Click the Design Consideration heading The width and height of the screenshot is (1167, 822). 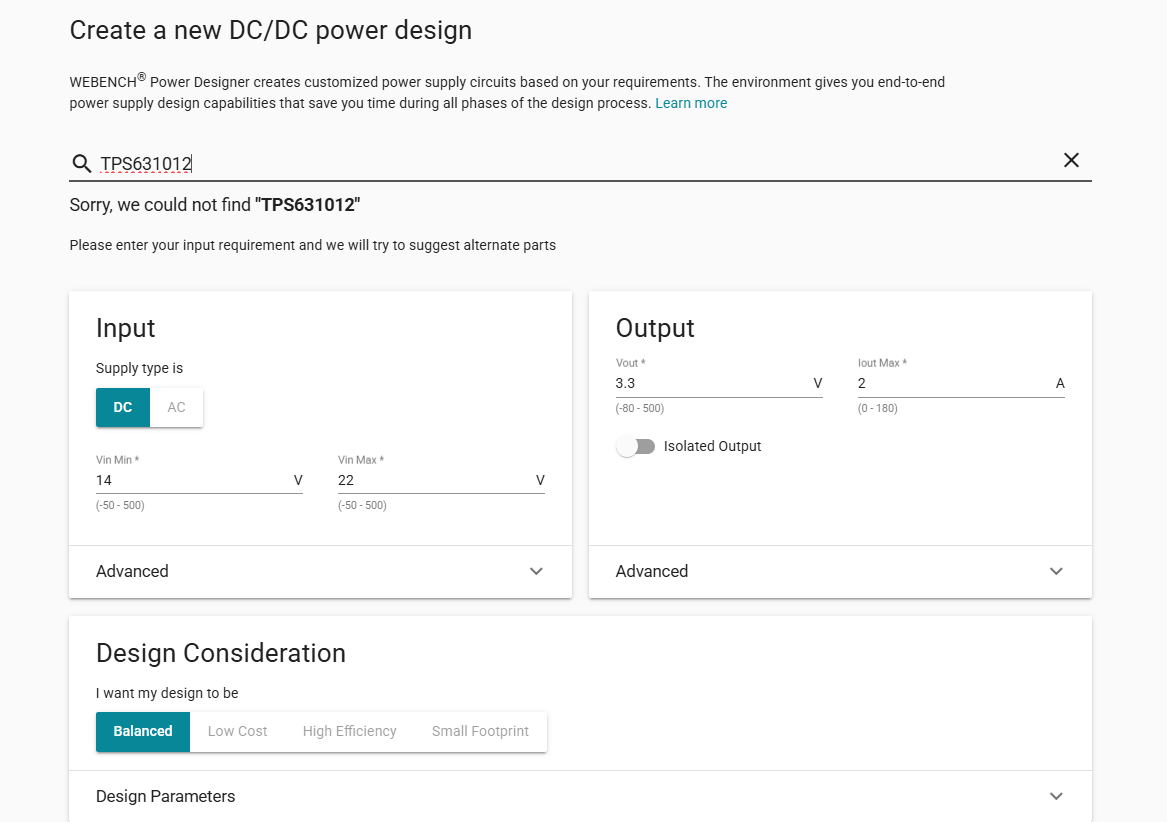[221, 653]
